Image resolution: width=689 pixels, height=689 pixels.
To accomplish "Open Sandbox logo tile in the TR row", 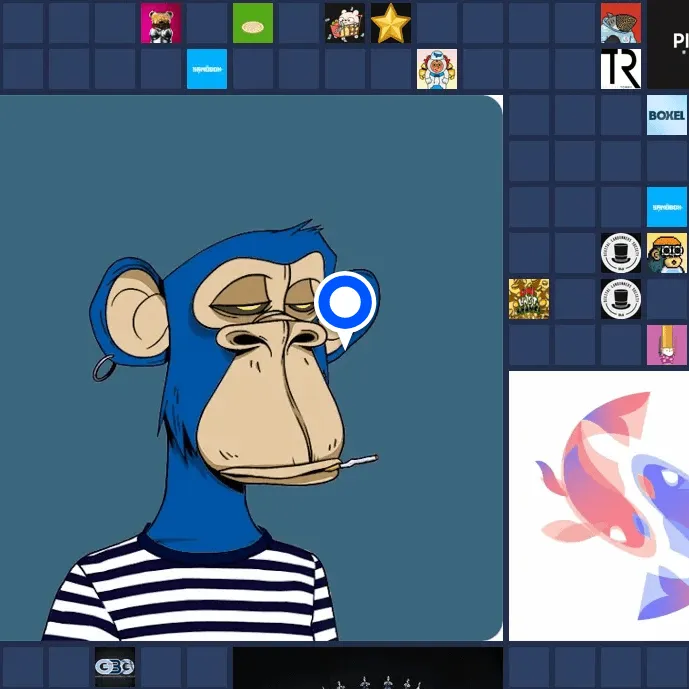I will click(207, 69).
